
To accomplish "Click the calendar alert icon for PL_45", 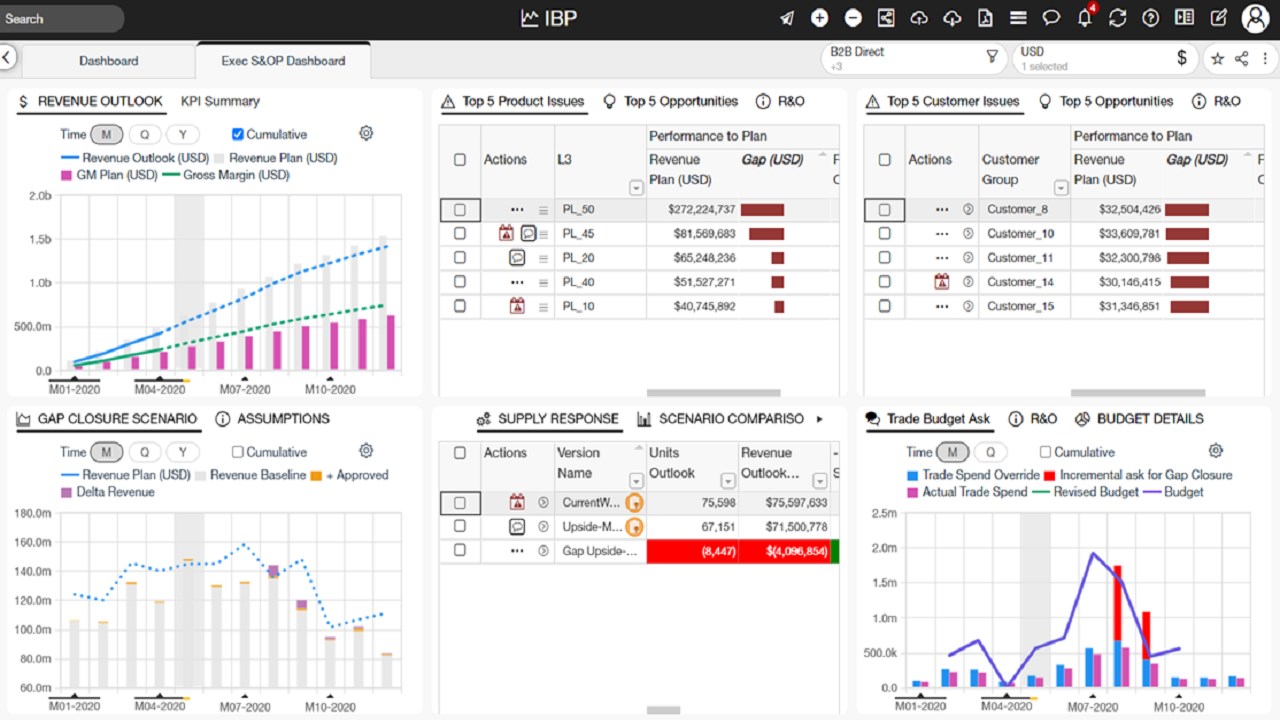I will tap(506, 233).
